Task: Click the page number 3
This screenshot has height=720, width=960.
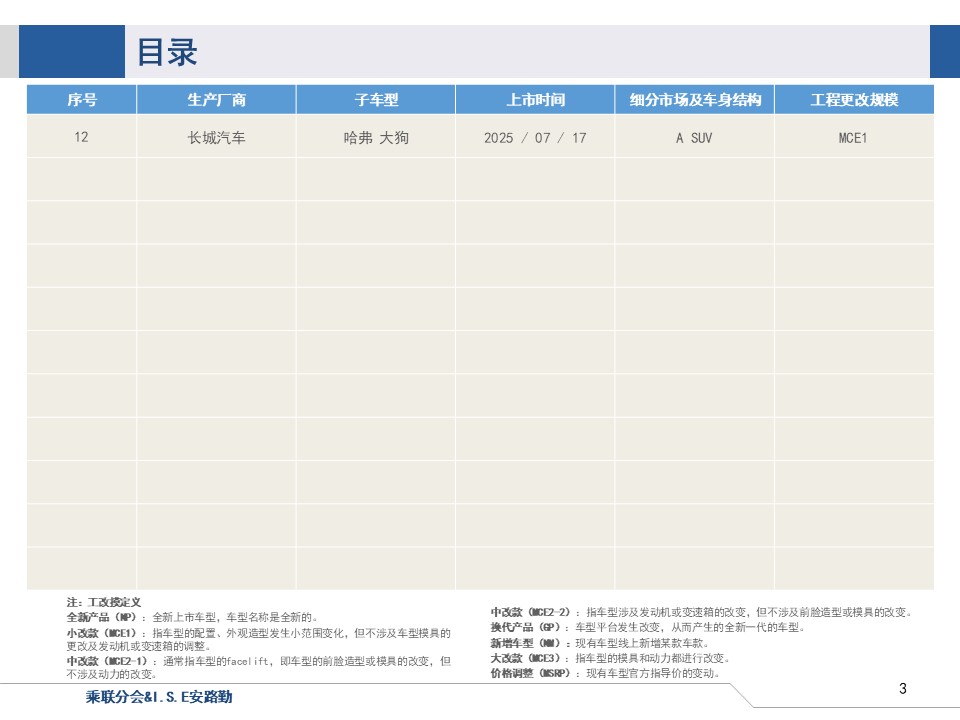Action: coord(902,689)
